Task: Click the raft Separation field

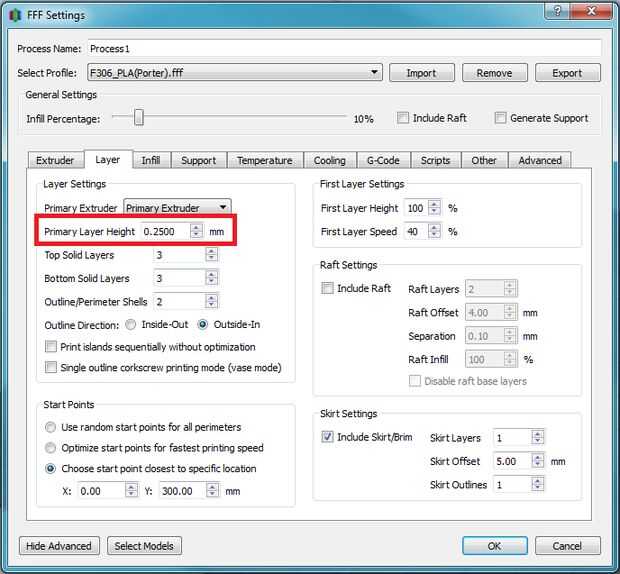Action: (x=485, y=336)
